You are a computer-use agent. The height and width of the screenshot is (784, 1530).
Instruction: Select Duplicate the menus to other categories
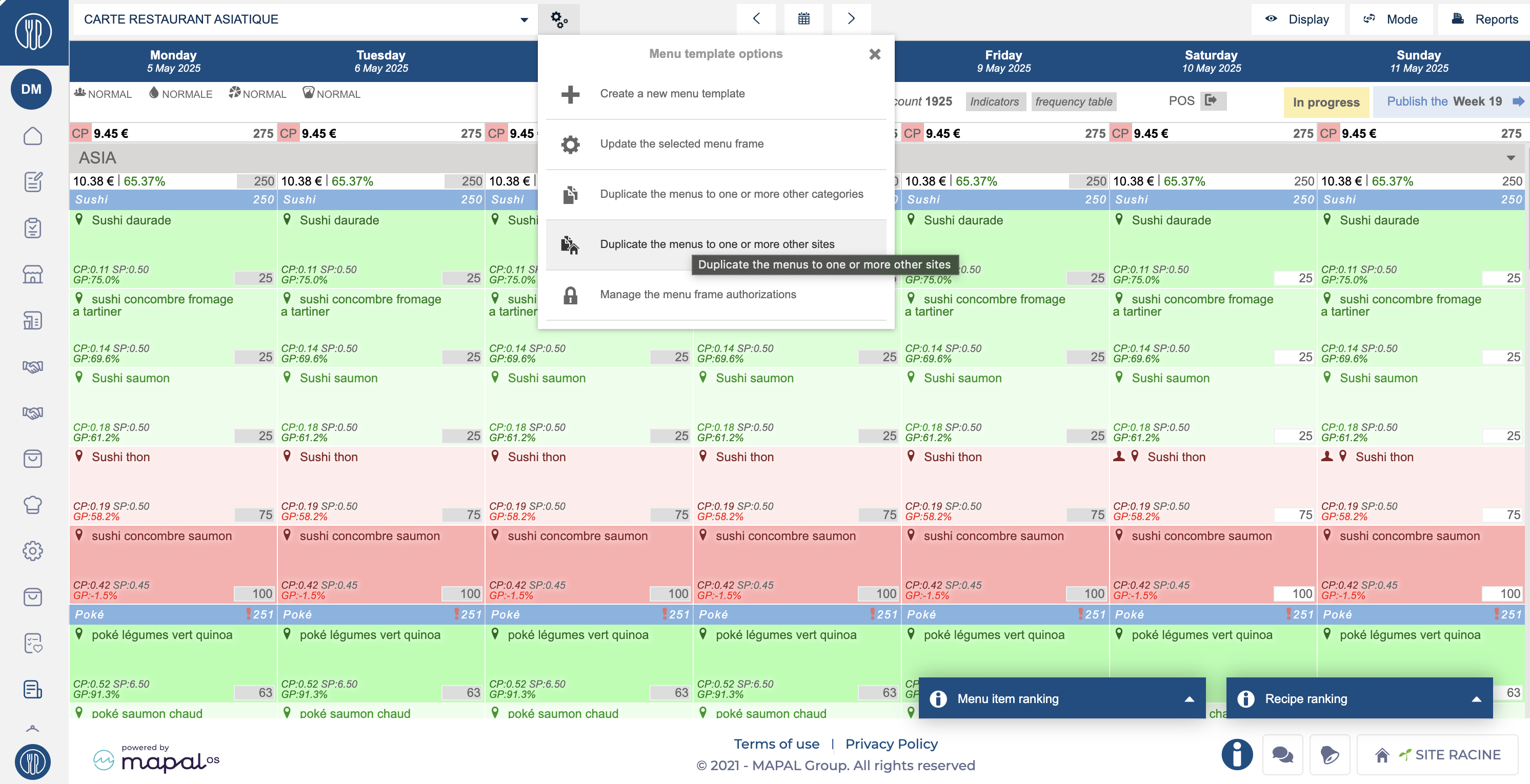731,194
